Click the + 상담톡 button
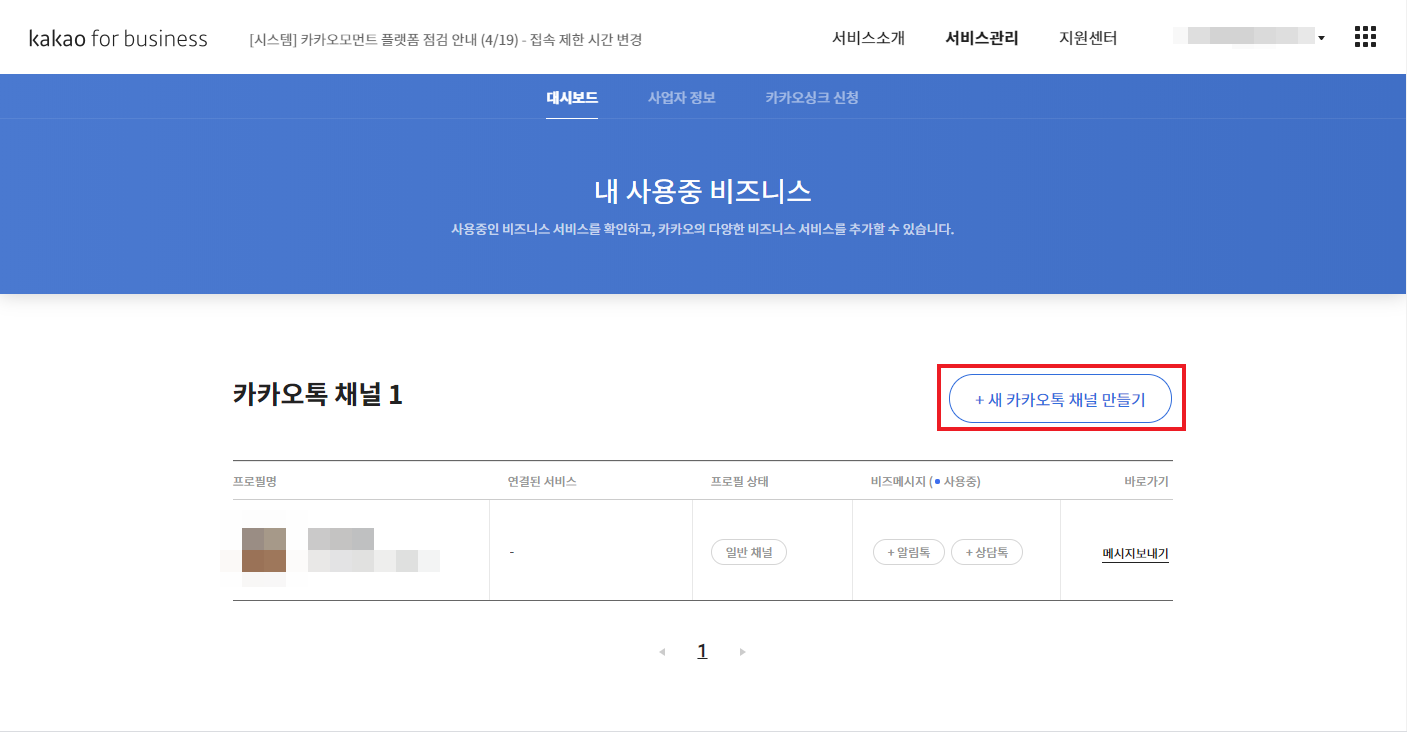This screenshot has width=1407, height=733. (987, 552)
